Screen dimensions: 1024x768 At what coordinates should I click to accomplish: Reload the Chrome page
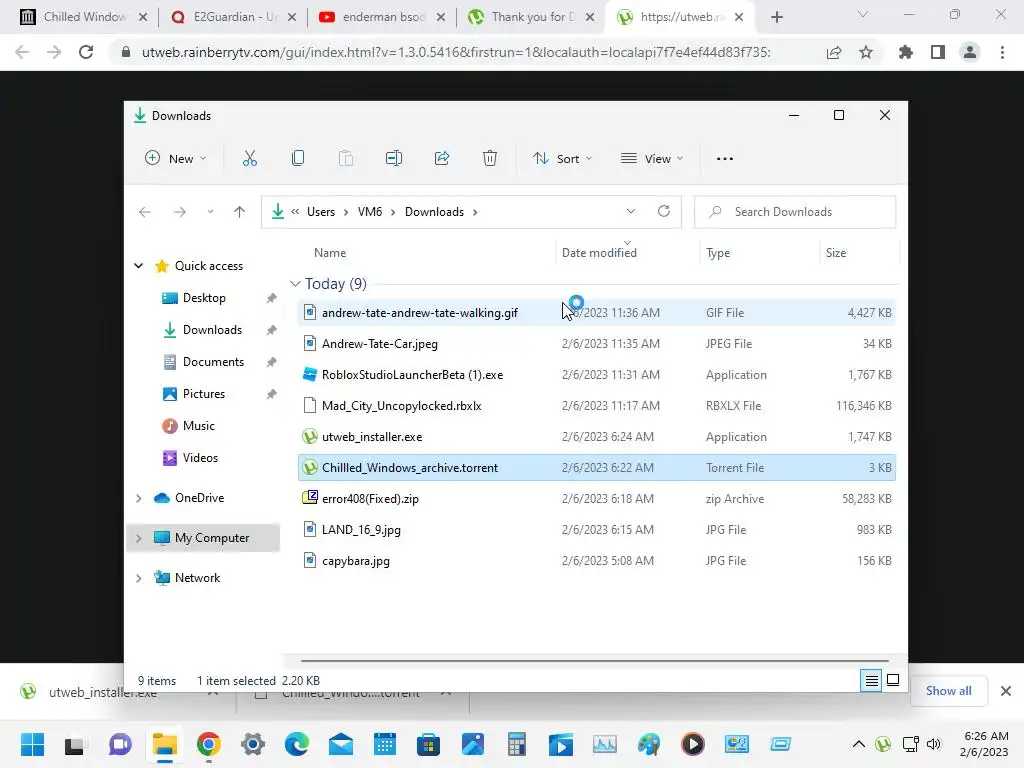(86, 52)
